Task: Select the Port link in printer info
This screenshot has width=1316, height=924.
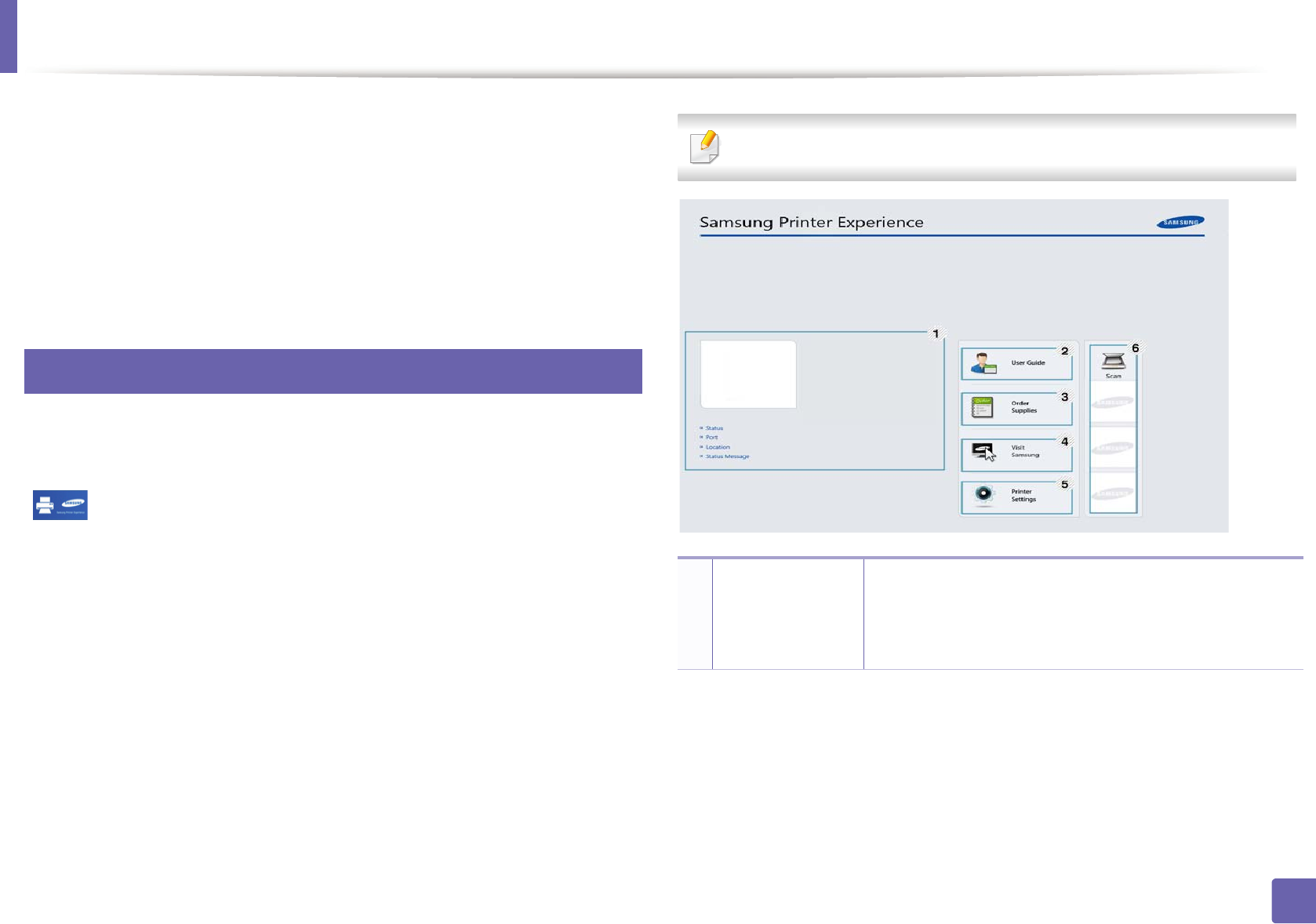Action: pos(711,438)
